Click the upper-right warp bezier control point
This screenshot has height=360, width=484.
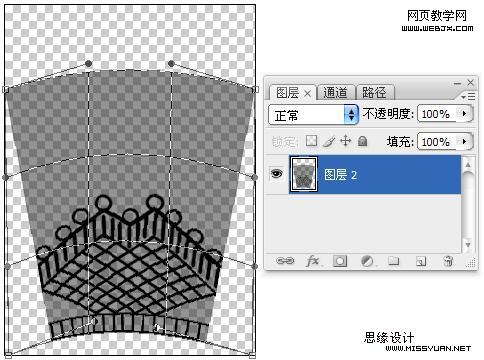[x=171, y=63]
